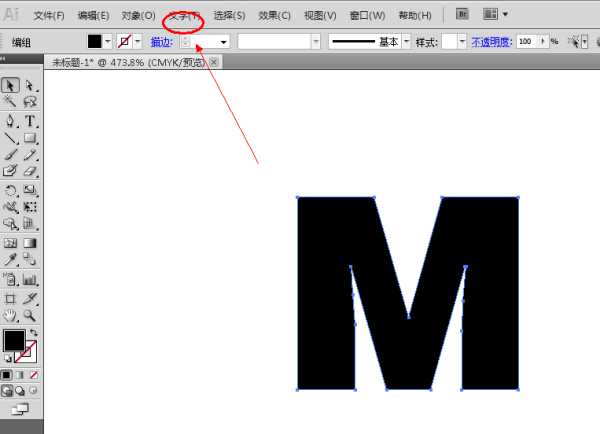Image resolution: width=600 pixels, height=434 pixels.
Task: Open the 文字(T) menu
Action: pos(183,16)
